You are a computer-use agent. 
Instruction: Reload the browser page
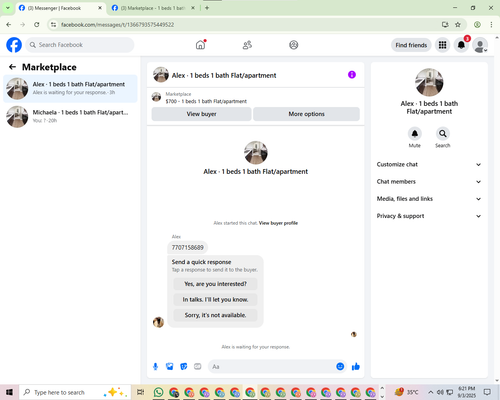click(37, 24)
